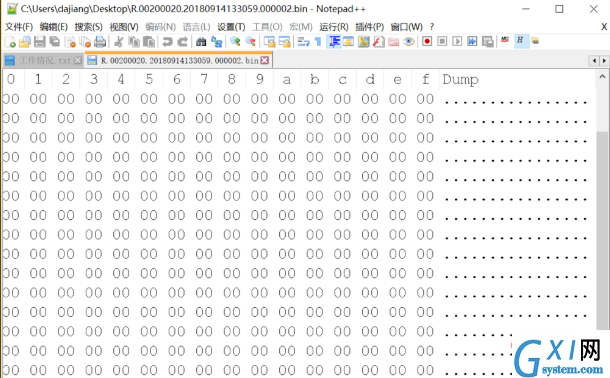Click the Redo arrow icon
The width and height of the screenshot is (610, 378).
[182, 42]
